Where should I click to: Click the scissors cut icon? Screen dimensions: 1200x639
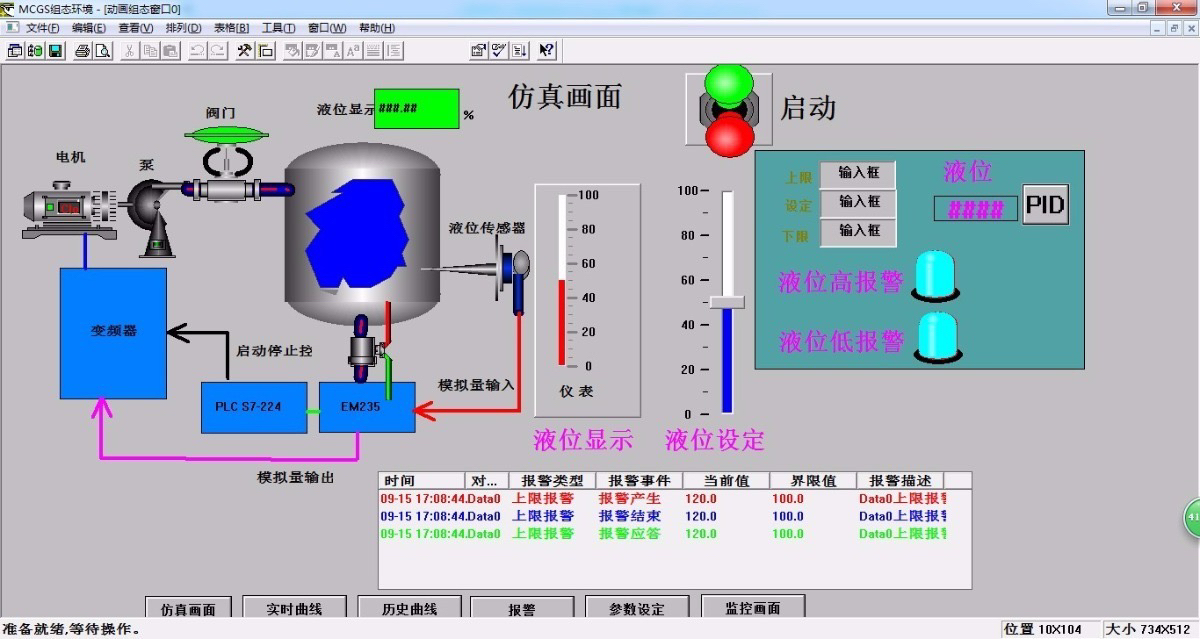(x=129, y=50)
